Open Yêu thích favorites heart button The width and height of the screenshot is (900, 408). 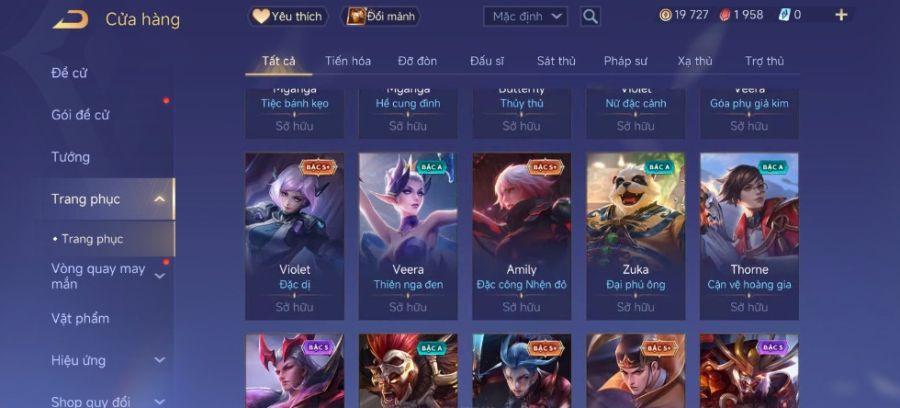(x=288, y=16)
